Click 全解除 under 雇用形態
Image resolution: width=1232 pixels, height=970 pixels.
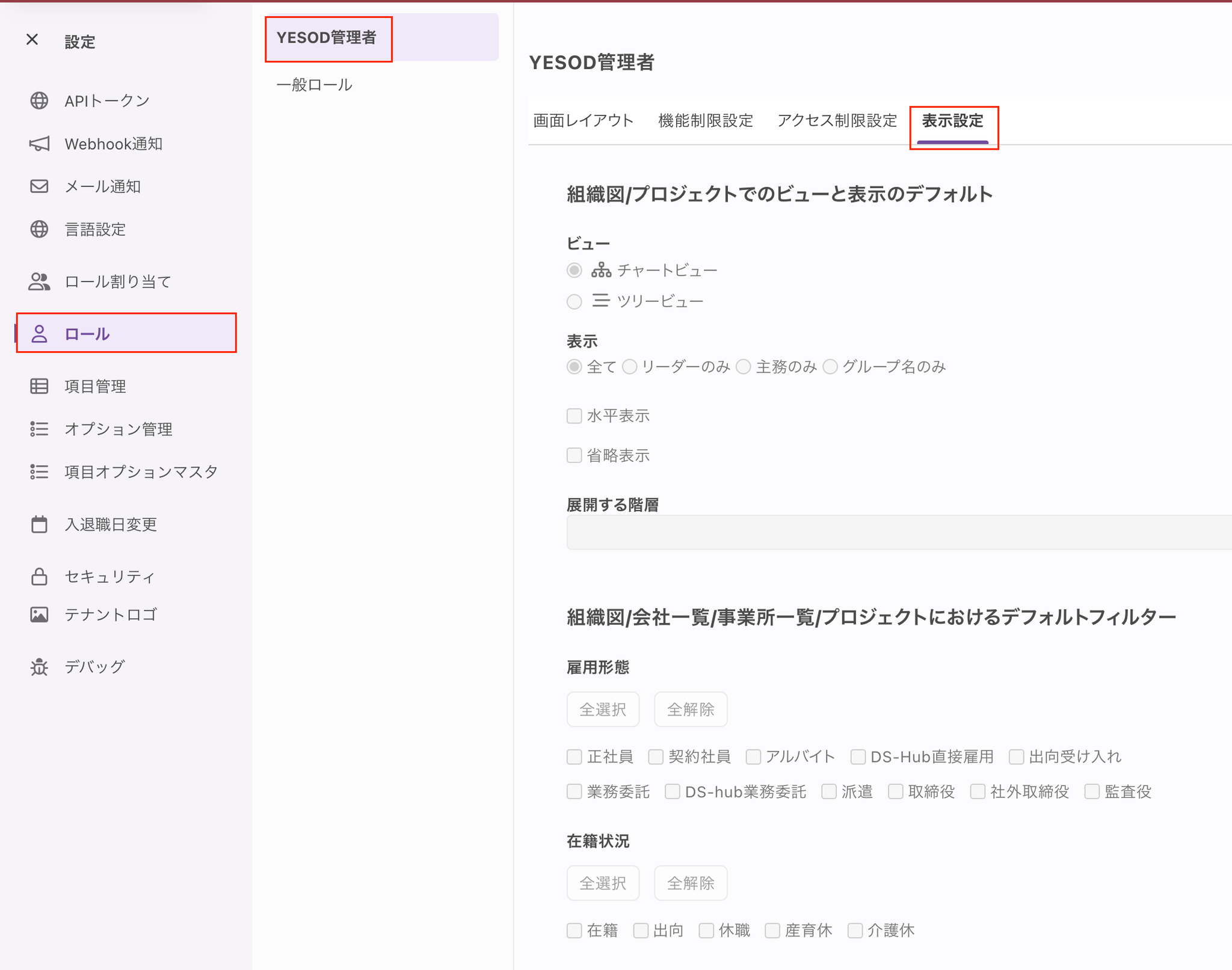click(x=691, y=710)
